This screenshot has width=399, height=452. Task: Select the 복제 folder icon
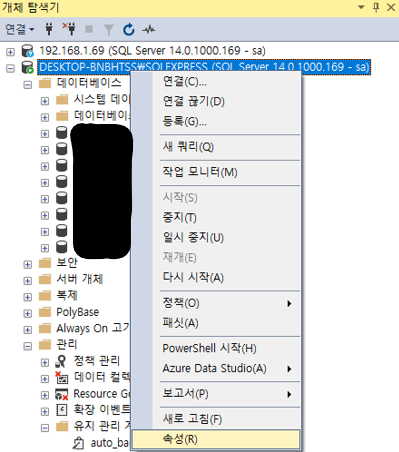click(x=45, y=295)
